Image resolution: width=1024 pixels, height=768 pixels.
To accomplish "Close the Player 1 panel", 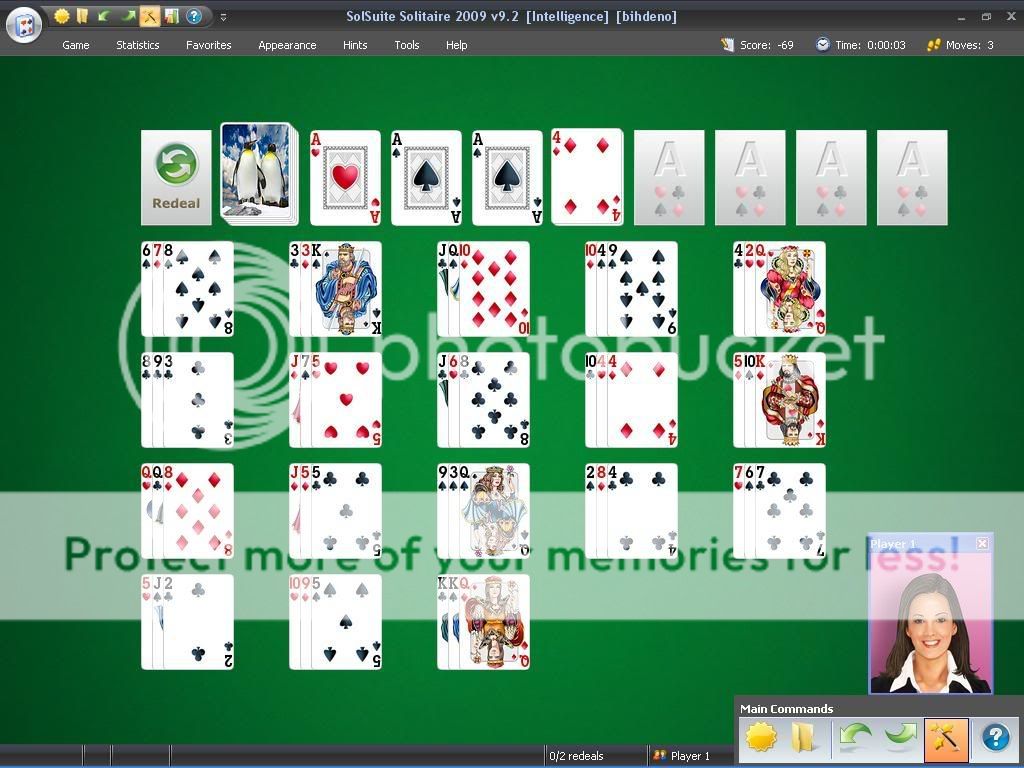I will [982, 543].
